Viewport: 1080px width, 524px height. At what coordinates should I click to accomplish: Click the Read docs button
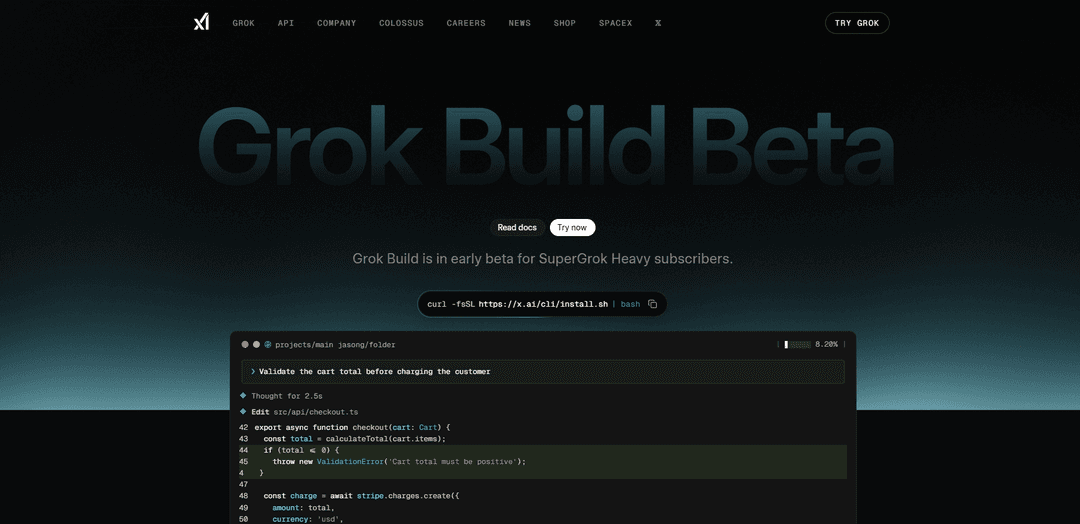(517, 227)
